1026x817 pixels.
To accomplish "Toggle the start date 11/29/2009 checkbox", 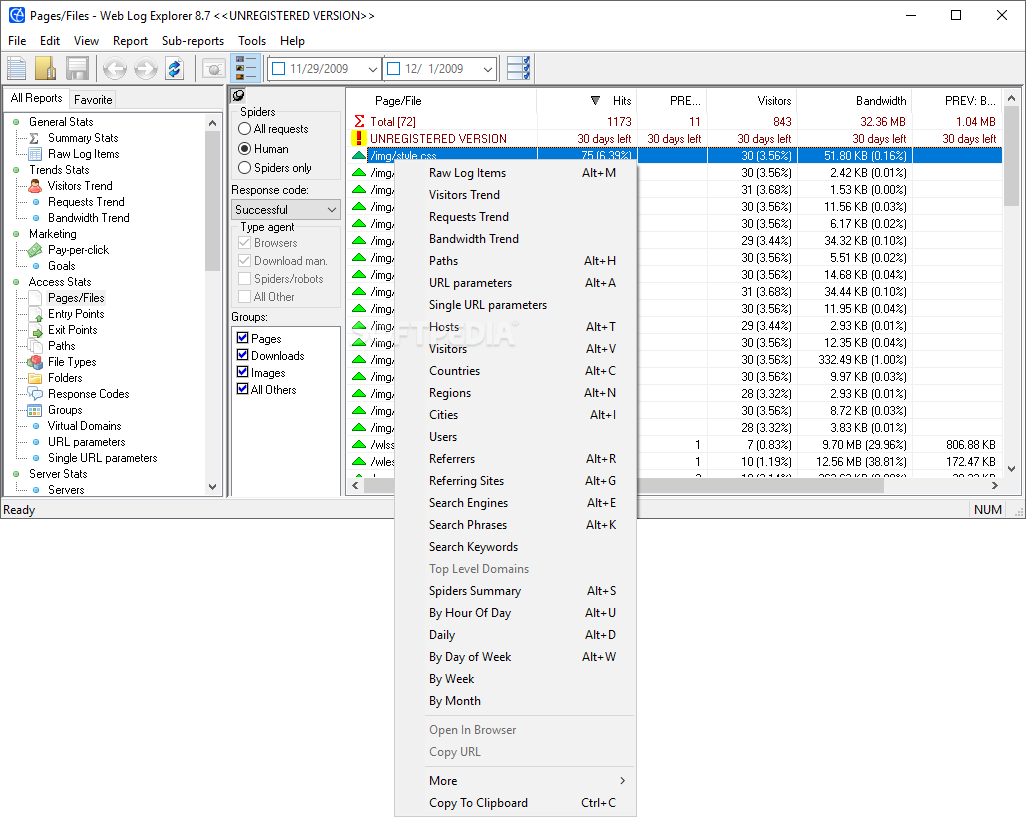I will 279,69.
